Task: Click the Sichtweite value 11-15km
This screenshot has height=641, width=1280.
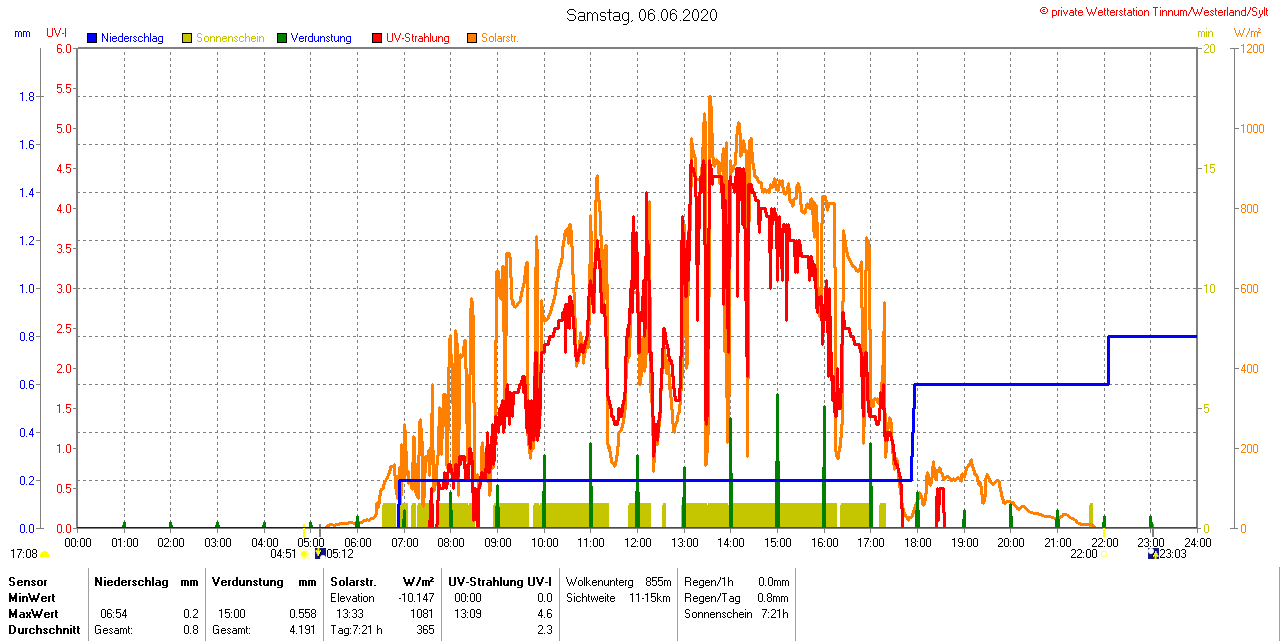Action: 651,597
